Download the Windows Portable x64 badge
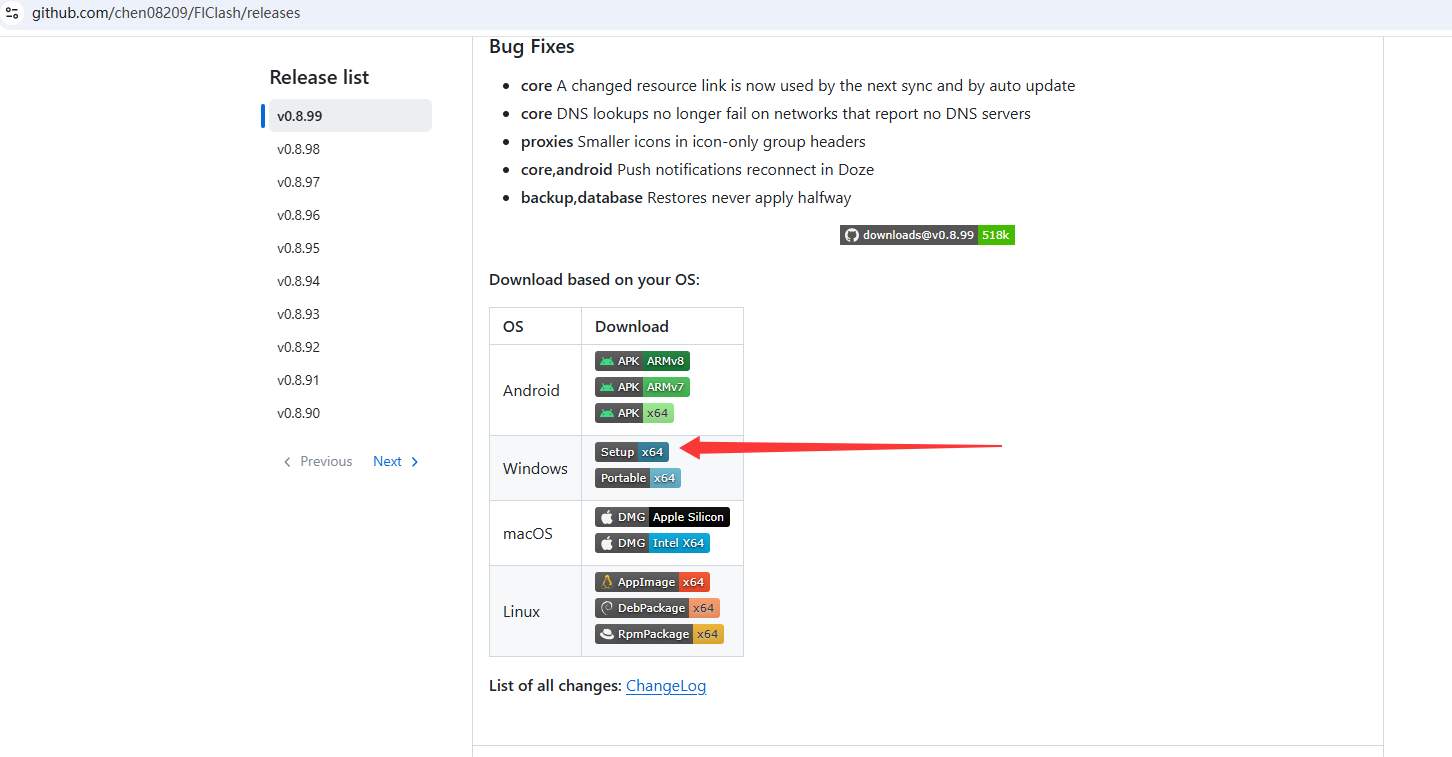Image resolution: width=1452 pixels, height=757 pixels. (x=638, y=478)
